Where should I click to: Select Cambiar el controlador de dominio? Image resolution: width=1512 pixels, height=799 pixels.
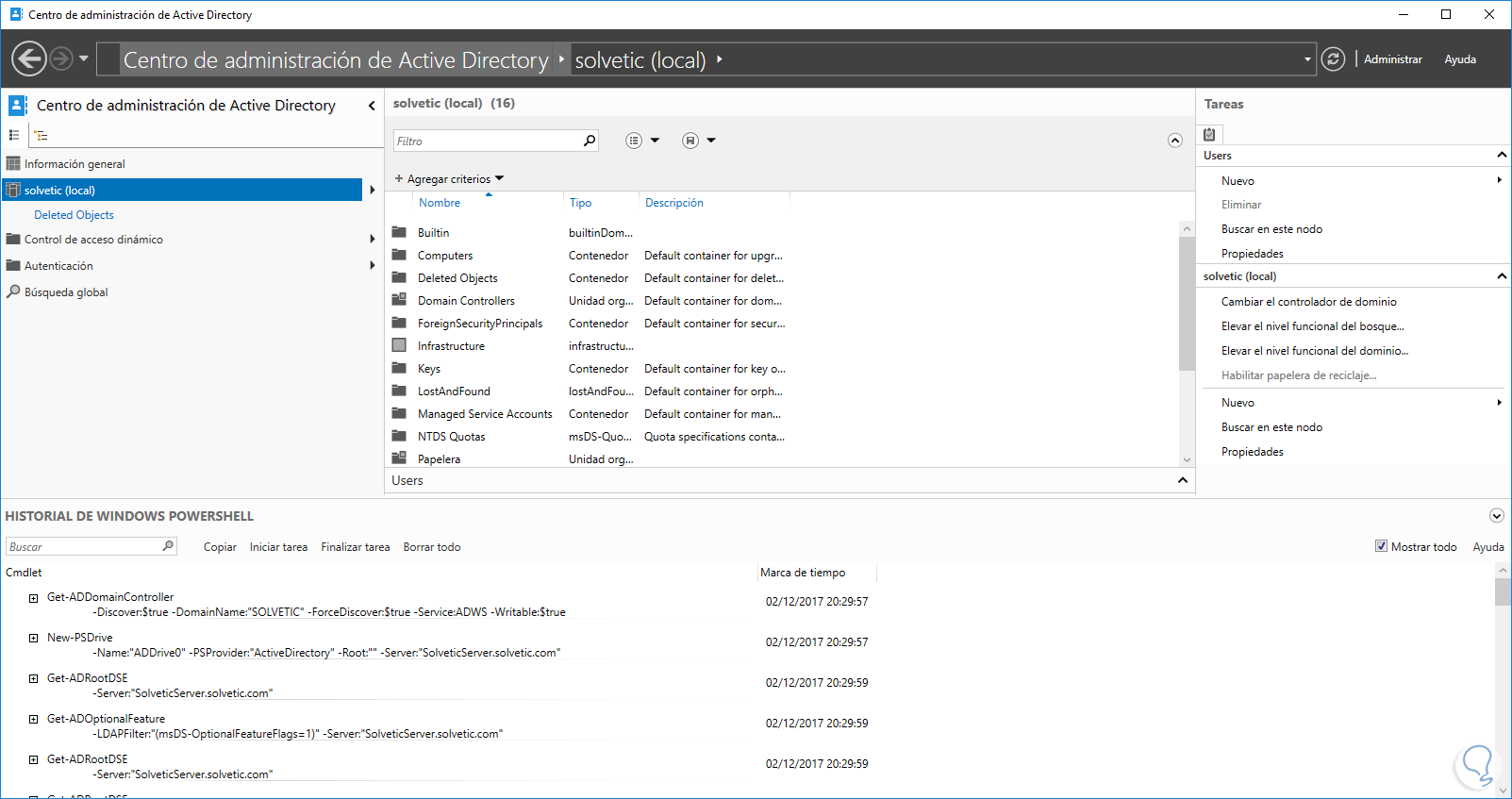coord(1308,302)
